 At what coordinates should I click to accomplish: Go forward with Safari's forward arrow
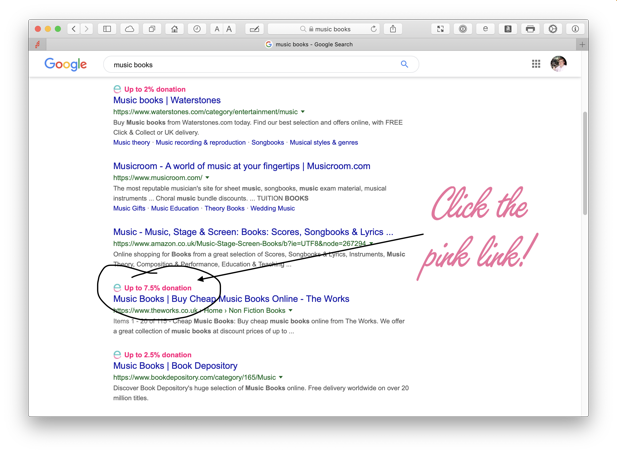pos(87,29)
